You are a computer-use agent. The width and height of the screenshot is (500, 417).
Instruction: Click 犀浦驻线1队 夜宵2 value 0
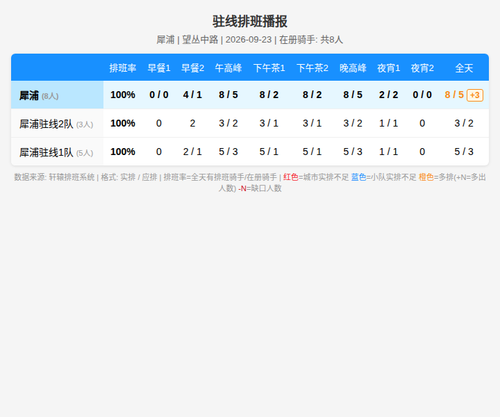tap(422, 152)
